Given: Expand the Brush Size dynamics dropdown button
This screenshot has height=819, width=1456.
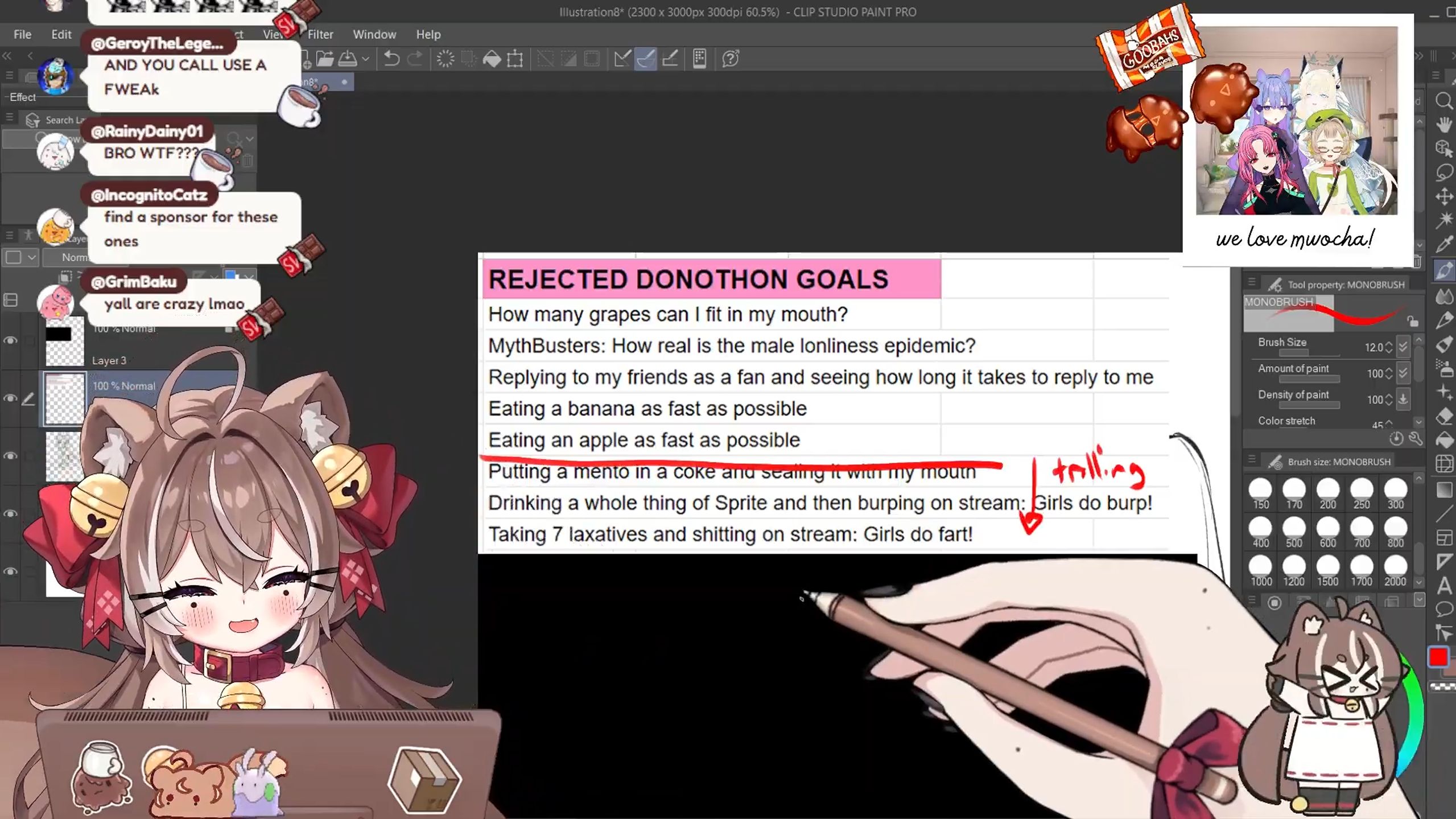Looking at the screenshot, I should [x=1404, y=347].
